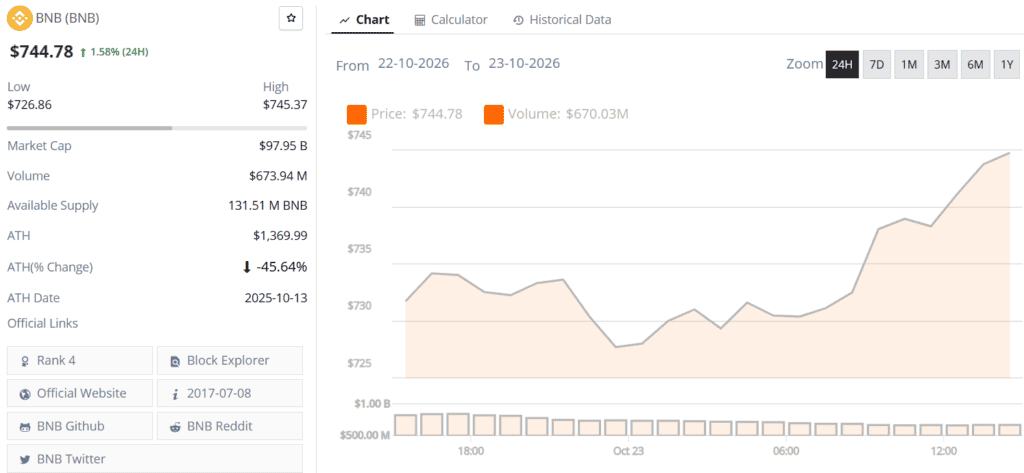Open the BNB Github link
The height and width of the screenshot is (473, 1024).
[80, 426]
